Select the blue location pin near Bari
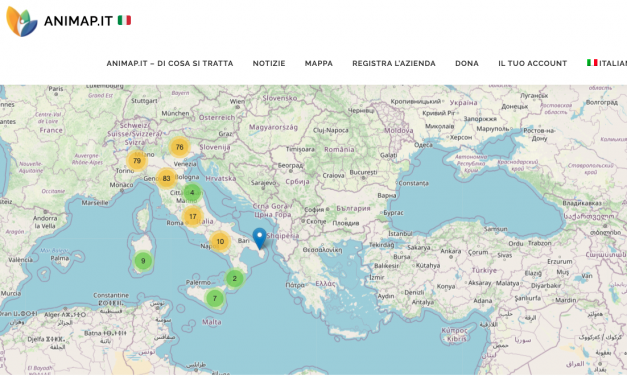This screenshot has width=627, height=376. click(x=260, y=239)
